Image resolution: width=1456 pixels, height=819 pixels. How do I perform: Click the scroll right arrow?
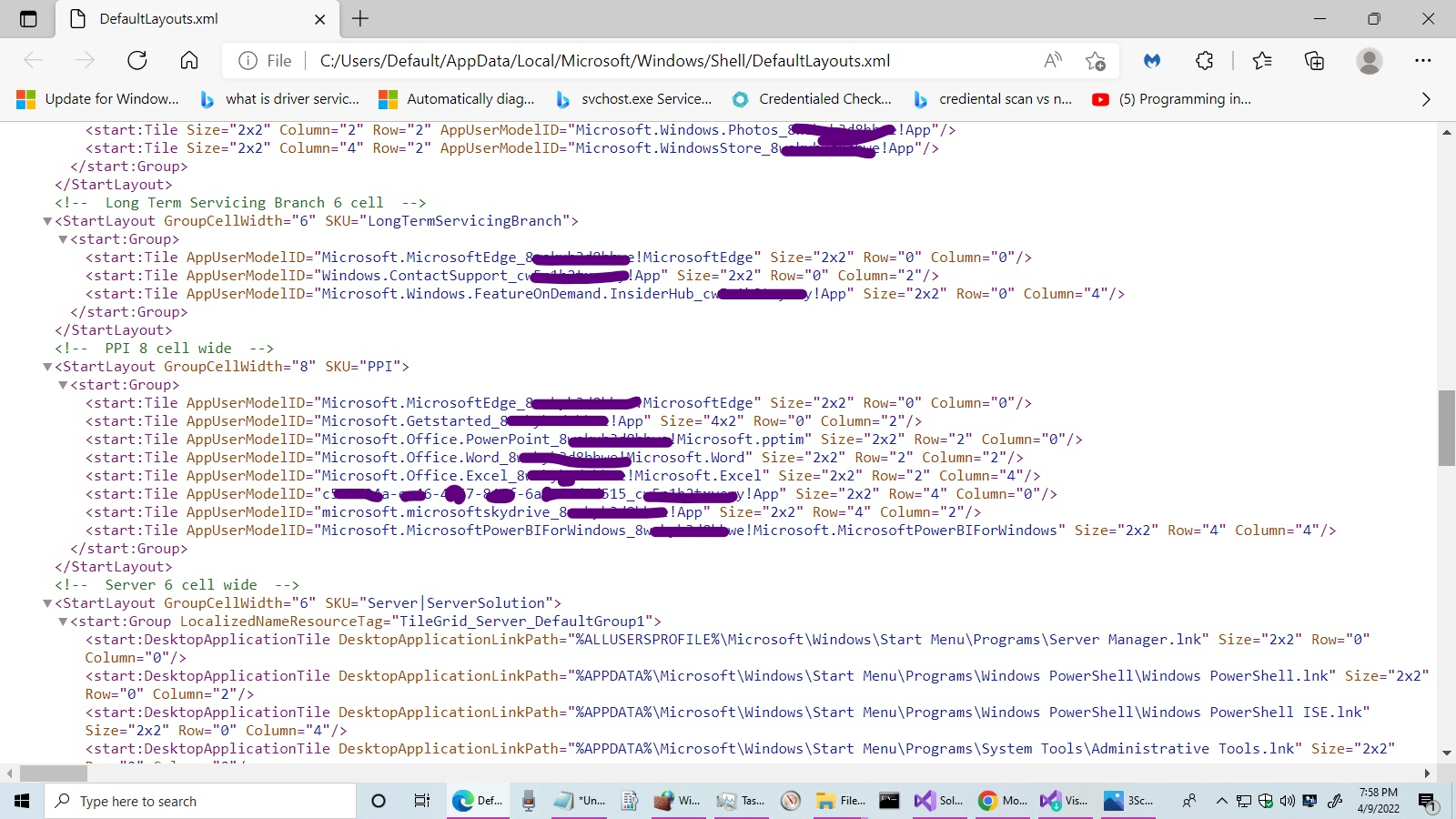tap(1427, 773)
